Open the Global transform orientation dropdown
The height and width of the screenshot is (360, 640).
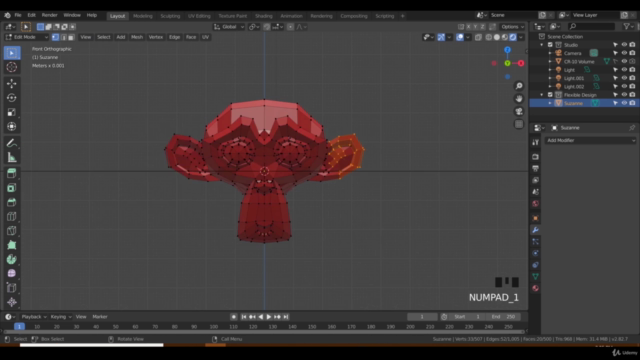pyautogui.click(x=229, y=27)
